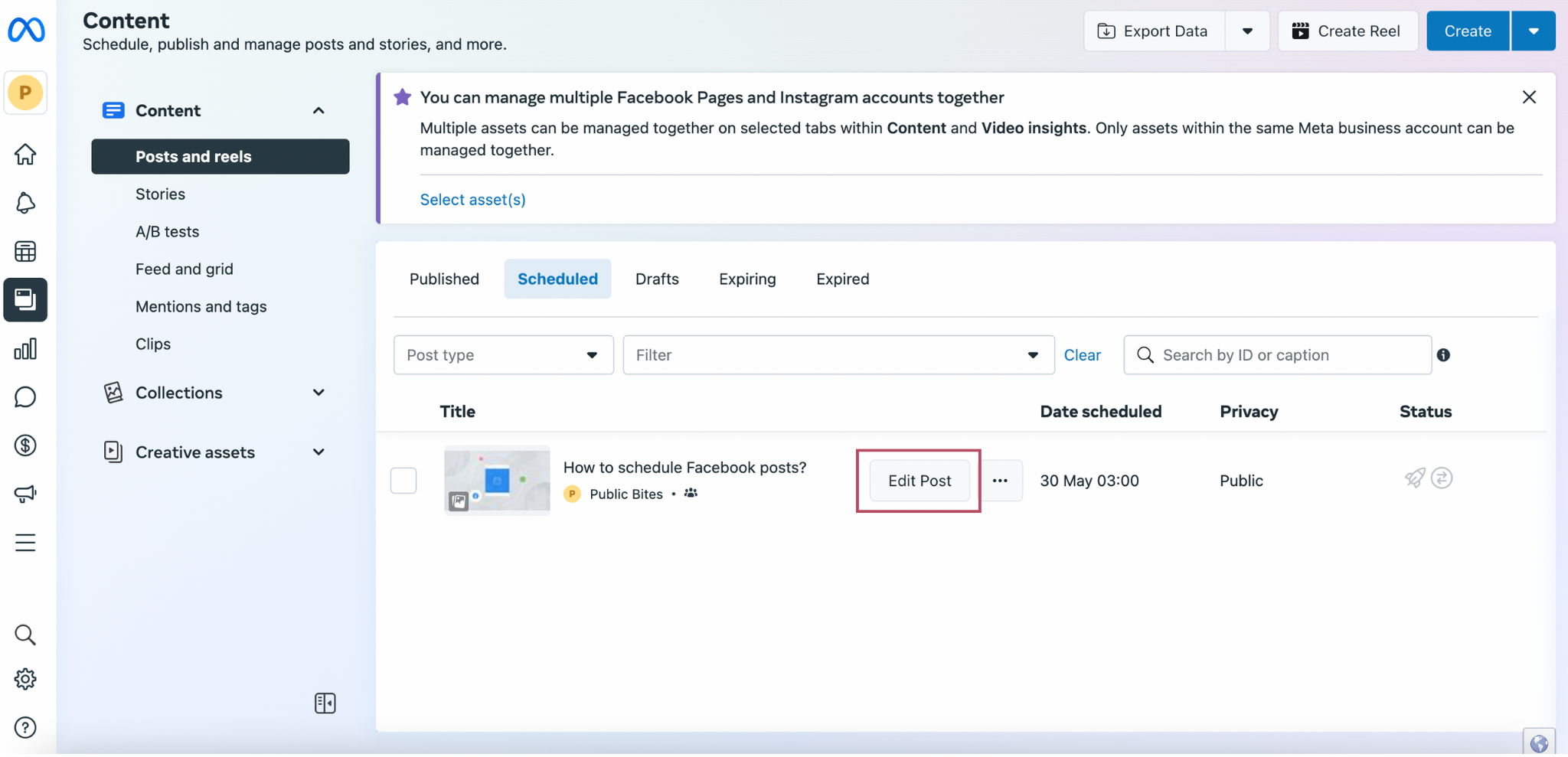Screen dimensions: 1568x757
Task: Open Inbox chat bubble icon
Action: pos(25,397)
